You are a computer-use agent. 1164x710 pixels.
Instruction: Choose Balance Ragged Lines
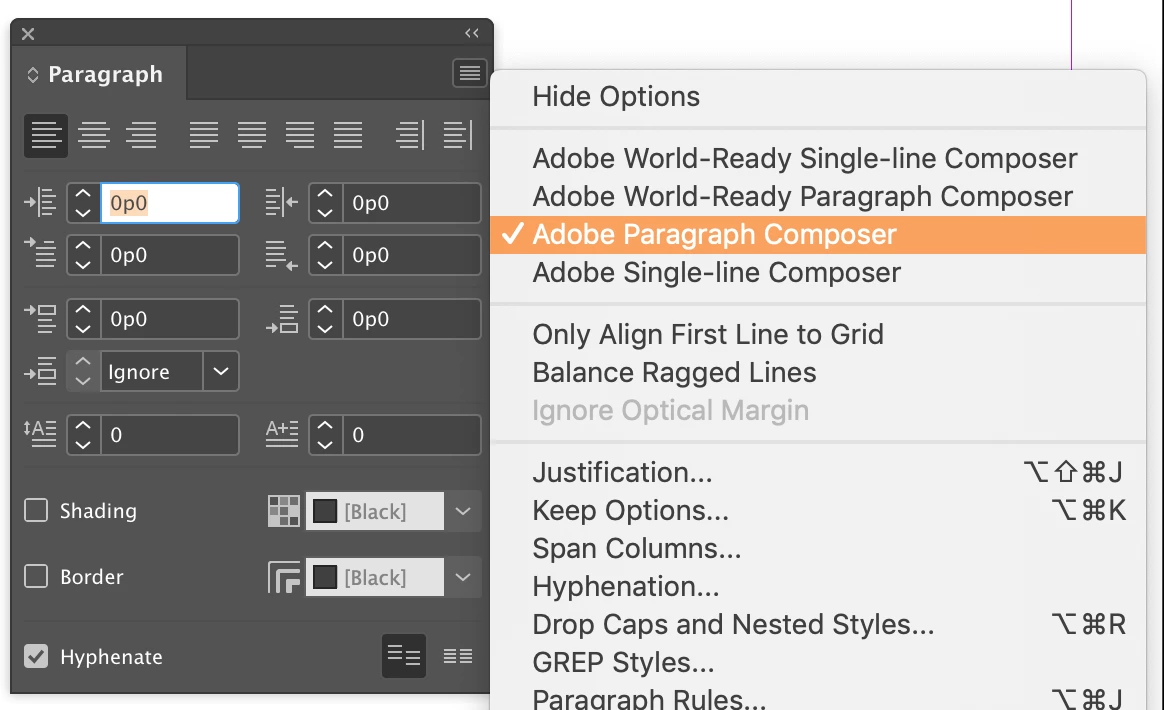tap(818, 372)
